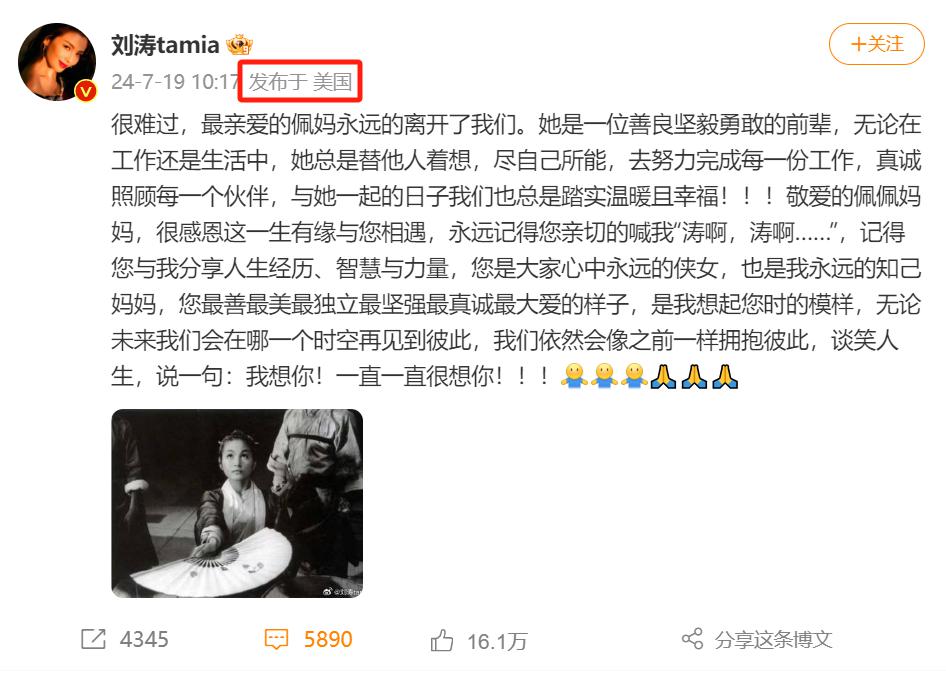Like the post with the thumbs-up icon
This screenshot has width=946, height=678.
[x=442, y=641]
